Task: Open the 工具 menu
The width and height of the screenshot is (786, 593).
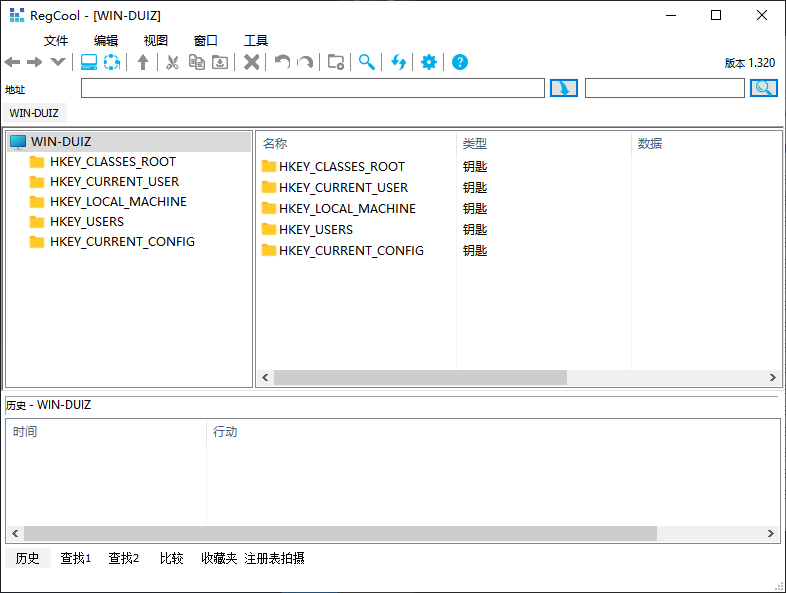Action: pos(256,41)
